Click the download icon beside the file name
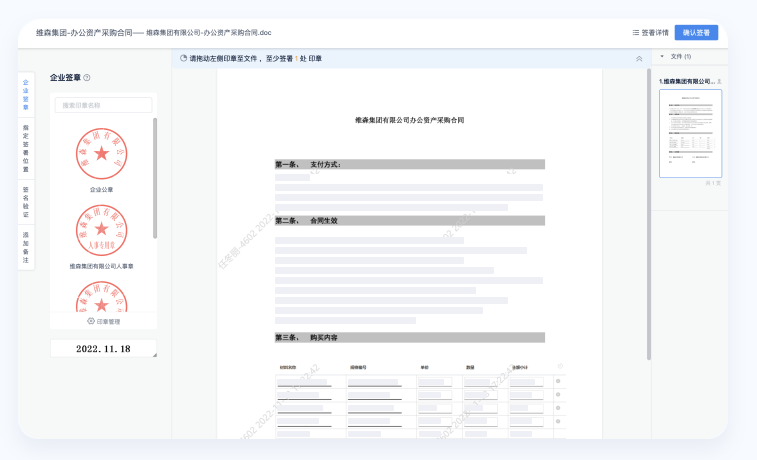The image size is (757, 460). coord(720,81)
